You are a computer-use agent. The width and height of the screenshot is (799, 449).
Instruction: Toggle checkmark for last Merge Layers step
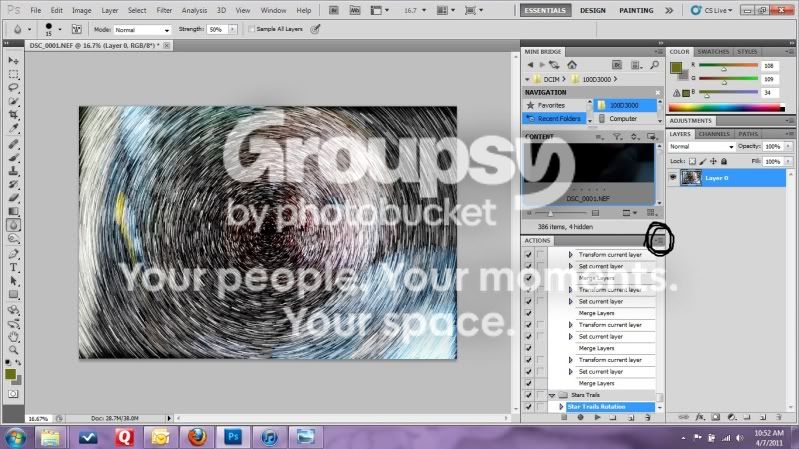click(528, 383)
